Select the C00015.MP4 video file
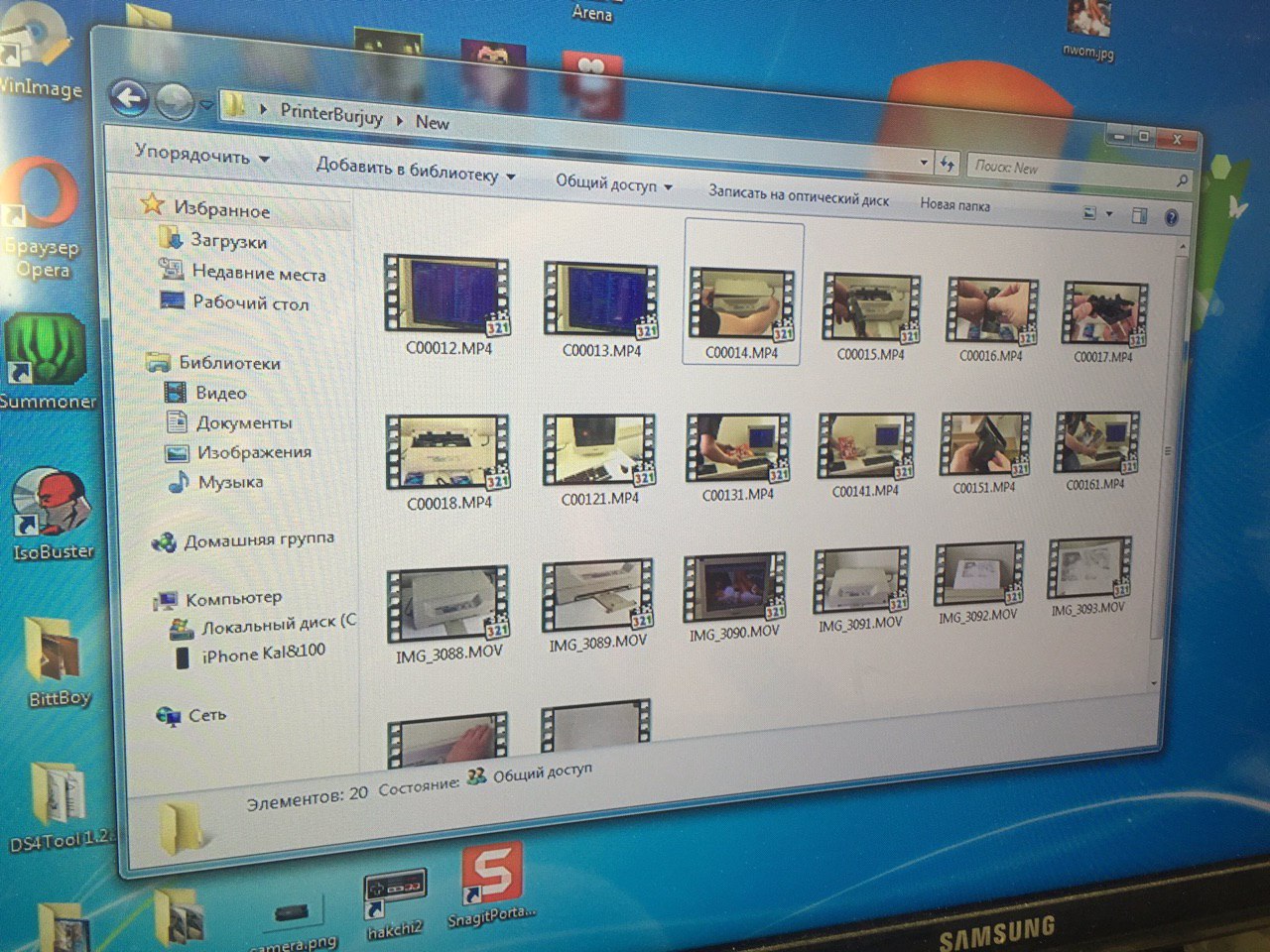The height and width of the screenshot is (952, 1270). 871,316
